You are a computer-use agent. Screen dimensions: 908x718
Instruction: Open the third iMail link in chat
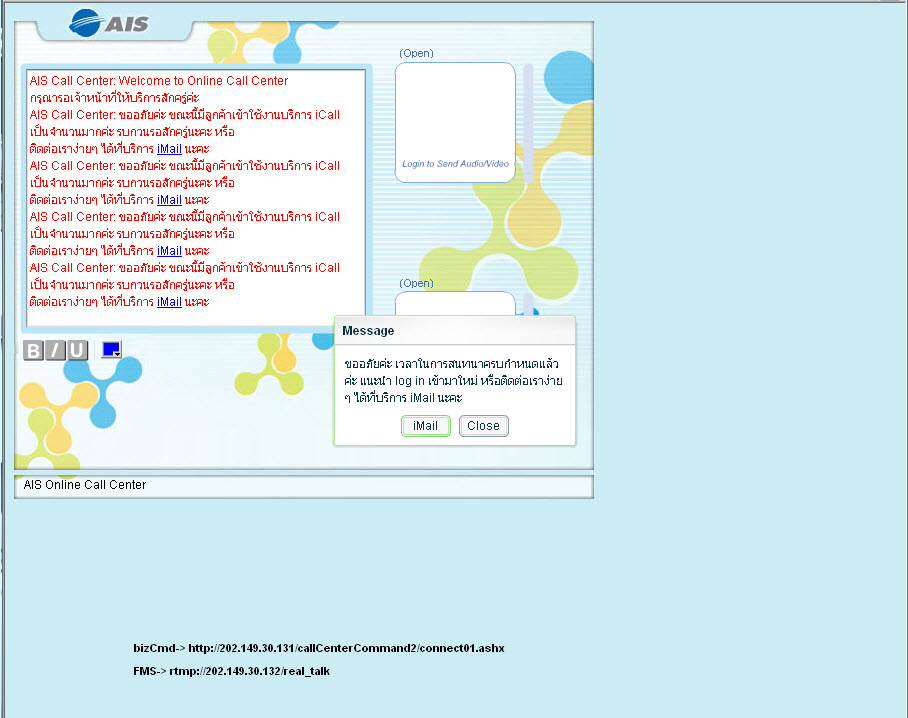click(x=169, y=251)
